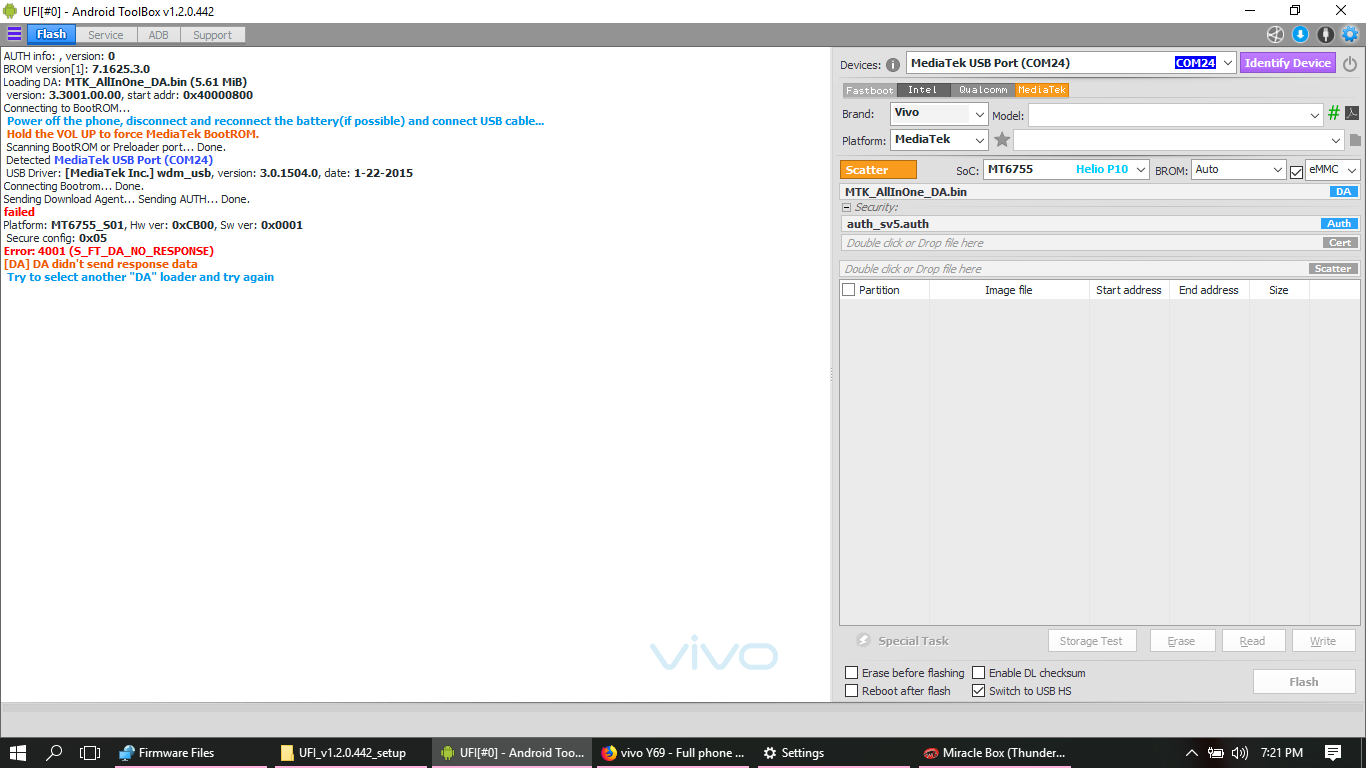Click the Erase button
Screen dimensions: 1366x768
click(x=1182, y=641)
